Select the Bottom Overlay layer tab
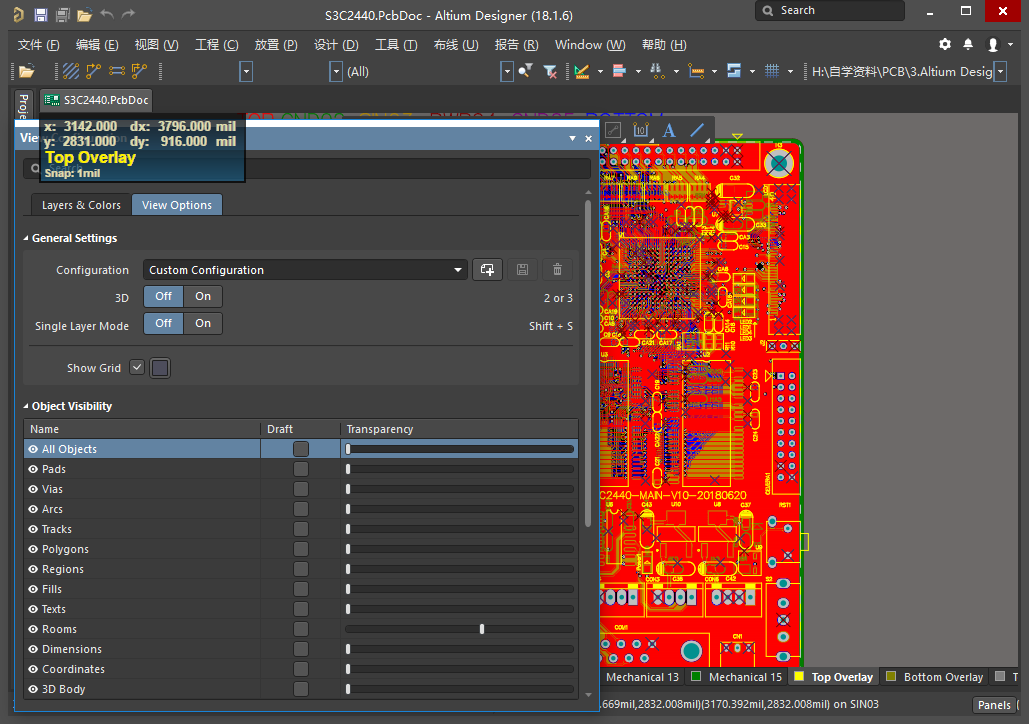The height and width of the screenshot is (724, 1029). 935,677
